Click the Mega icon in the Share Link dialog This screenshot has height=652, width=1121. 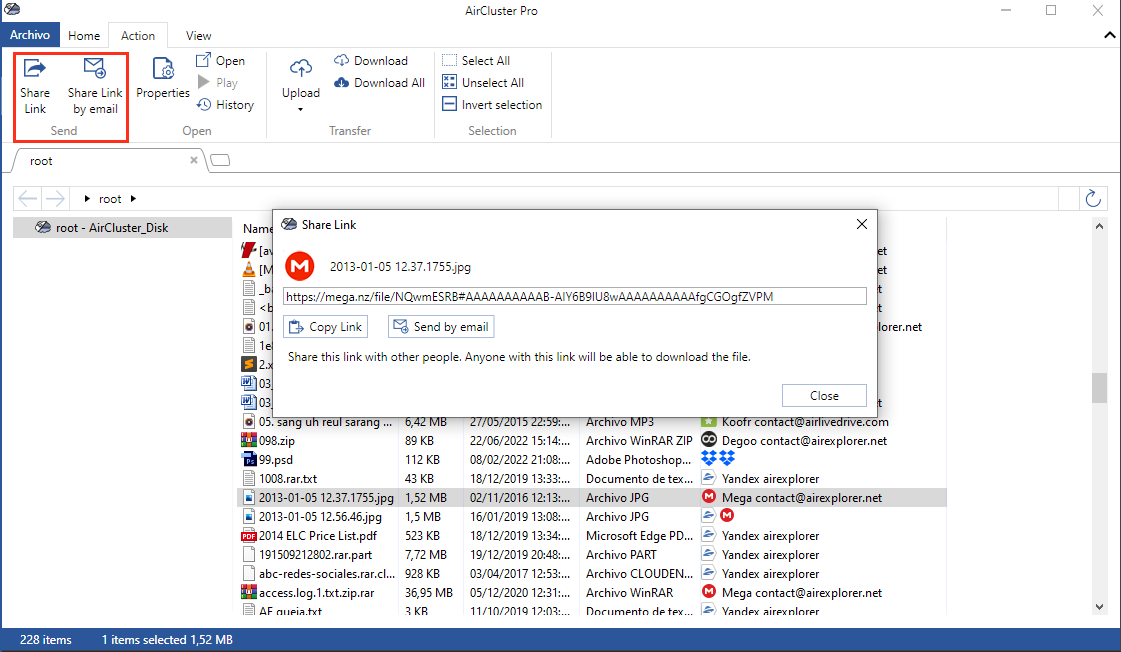tap(300, 266)
